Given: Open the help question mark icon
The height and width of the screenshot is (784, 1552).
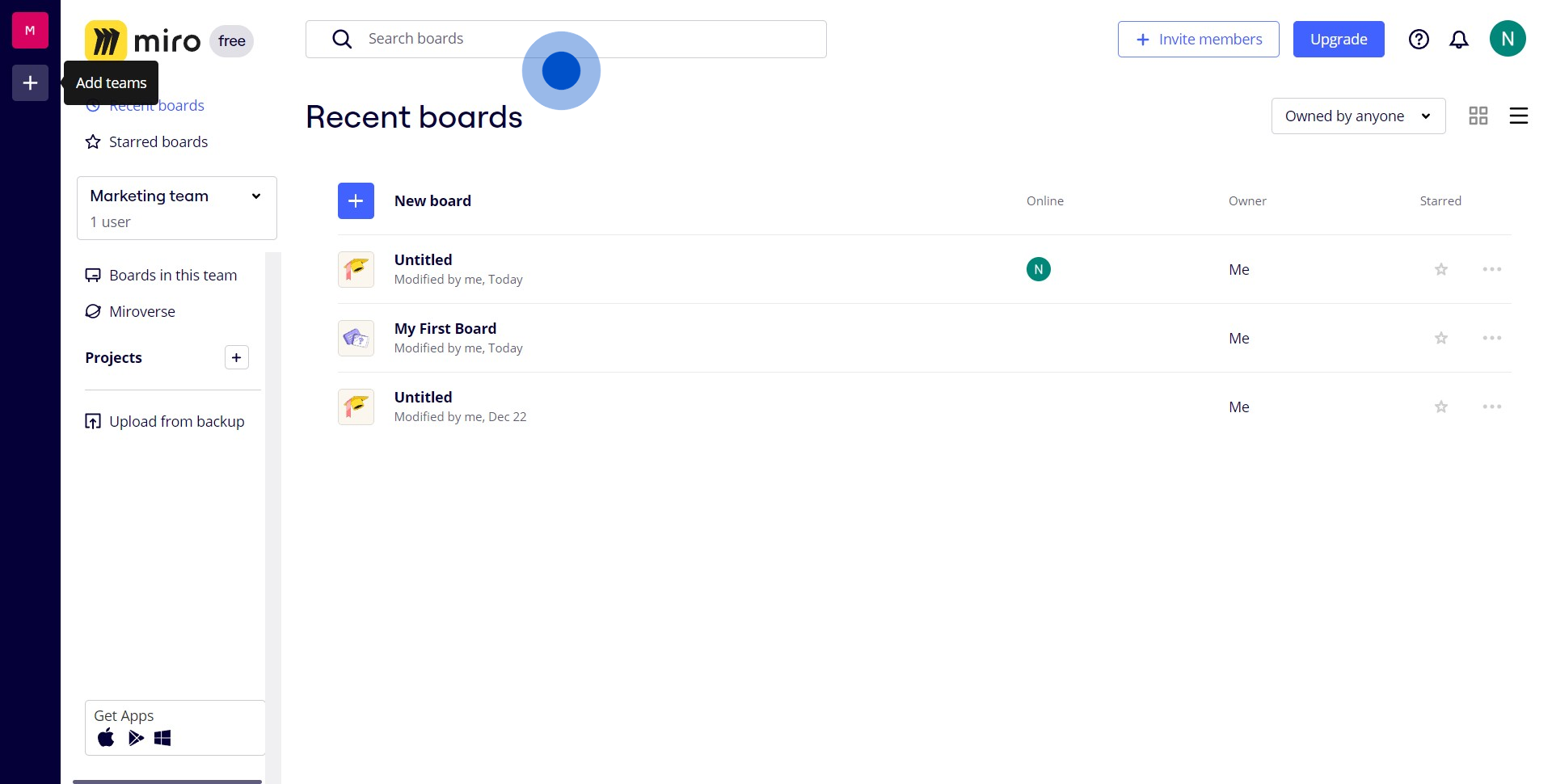Looking at the screenshot, I should tap(1419, 40).
